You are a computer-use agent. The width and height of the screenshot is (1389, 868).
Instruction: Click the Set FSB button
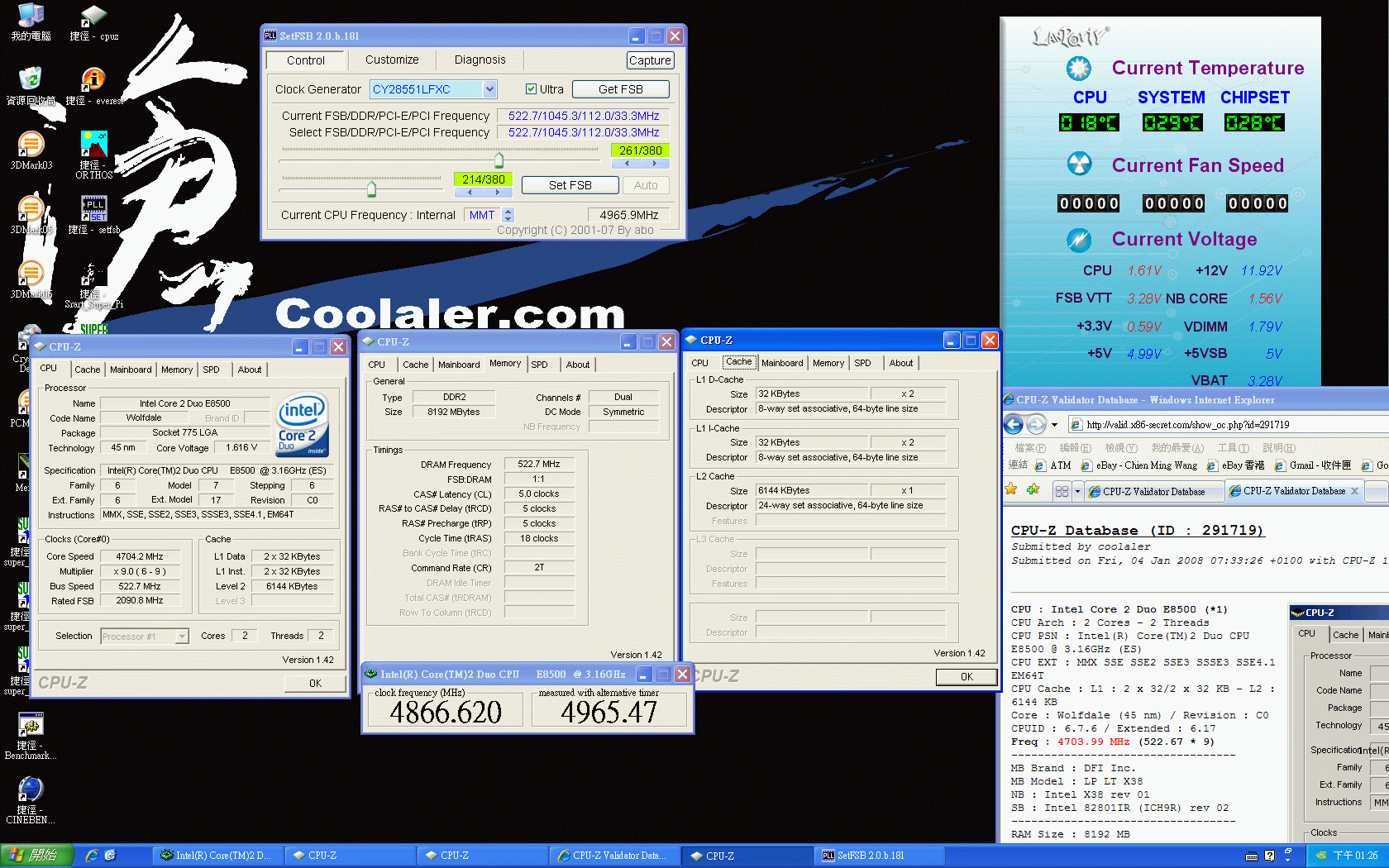coord(570,185)
